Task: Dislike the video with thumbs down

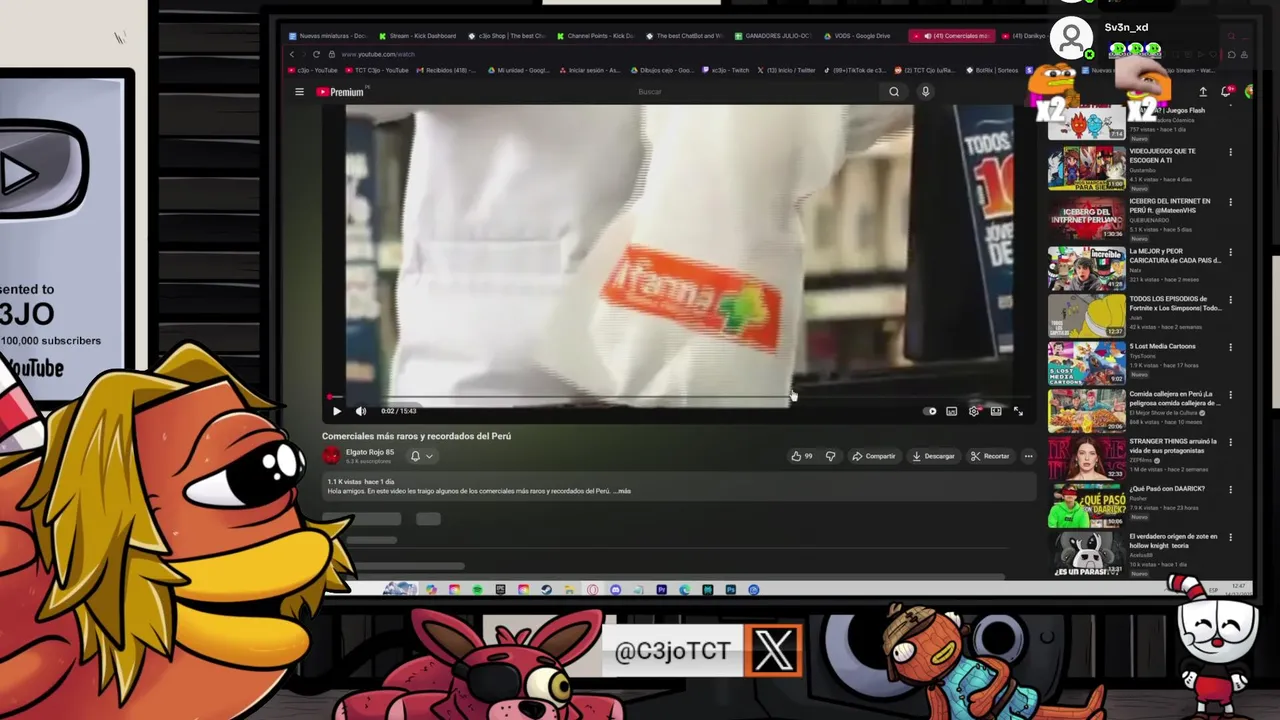Action: 830,456
